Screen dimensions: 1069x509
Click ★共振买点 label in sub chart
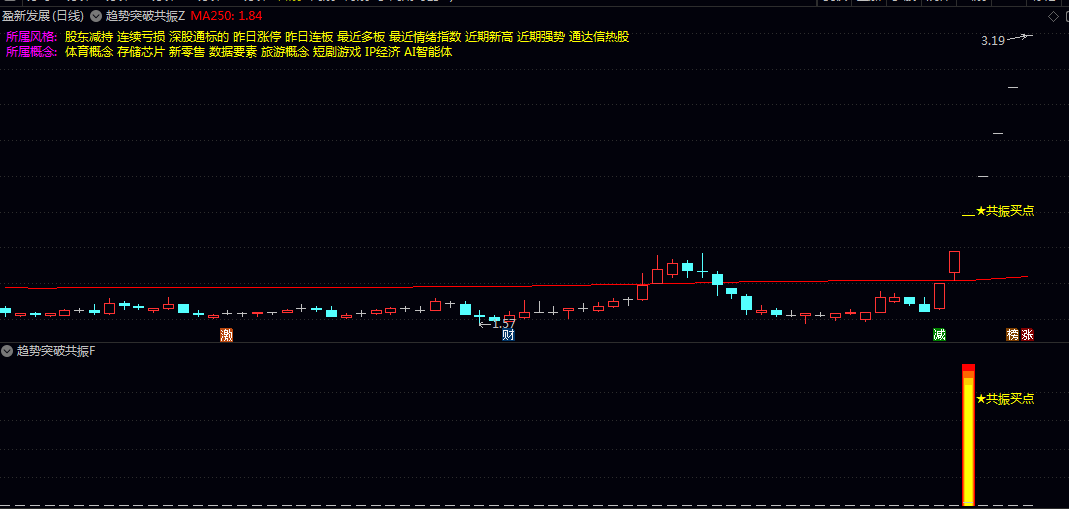[x=1005, y=399]
